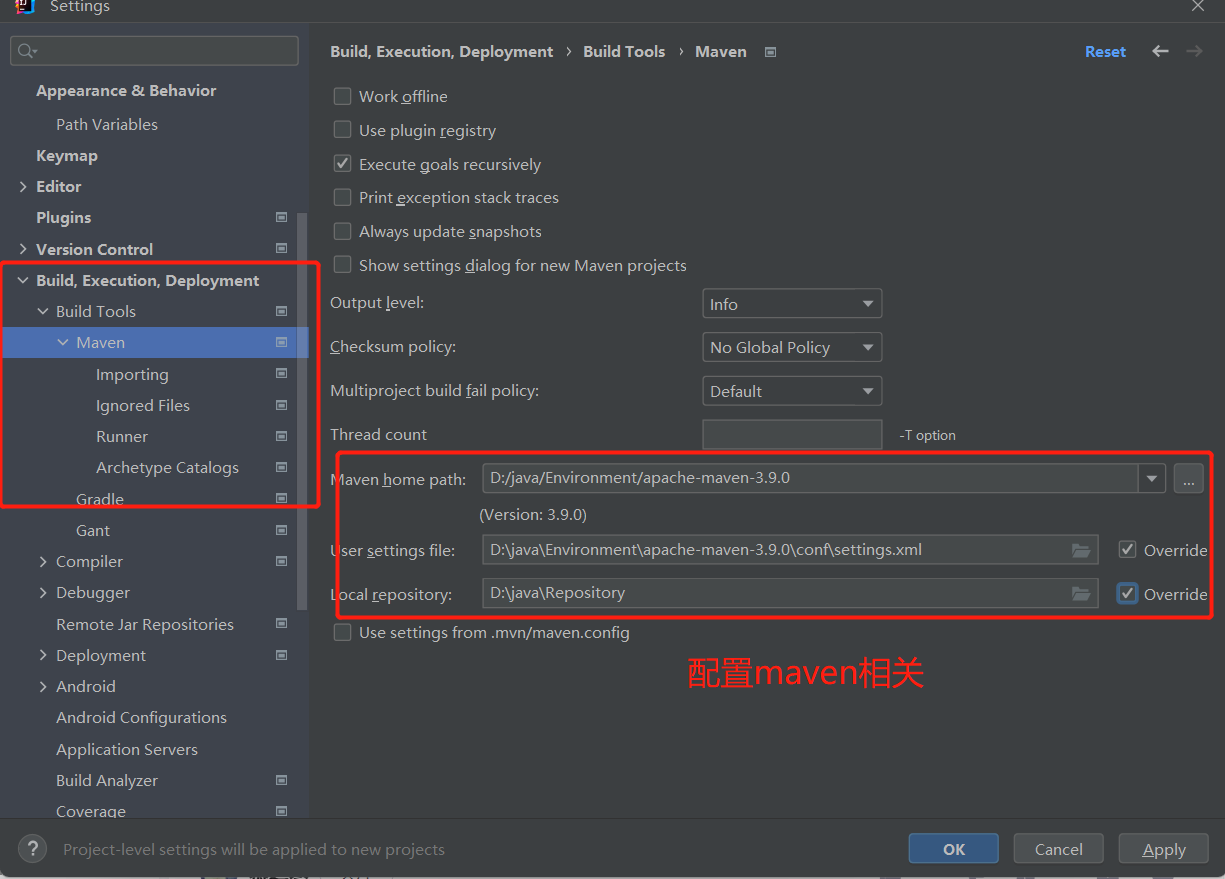The width and height of the screenshot is (1225, 879).
Task: Browse folder for User settings file
Action: click(1080, 550)
